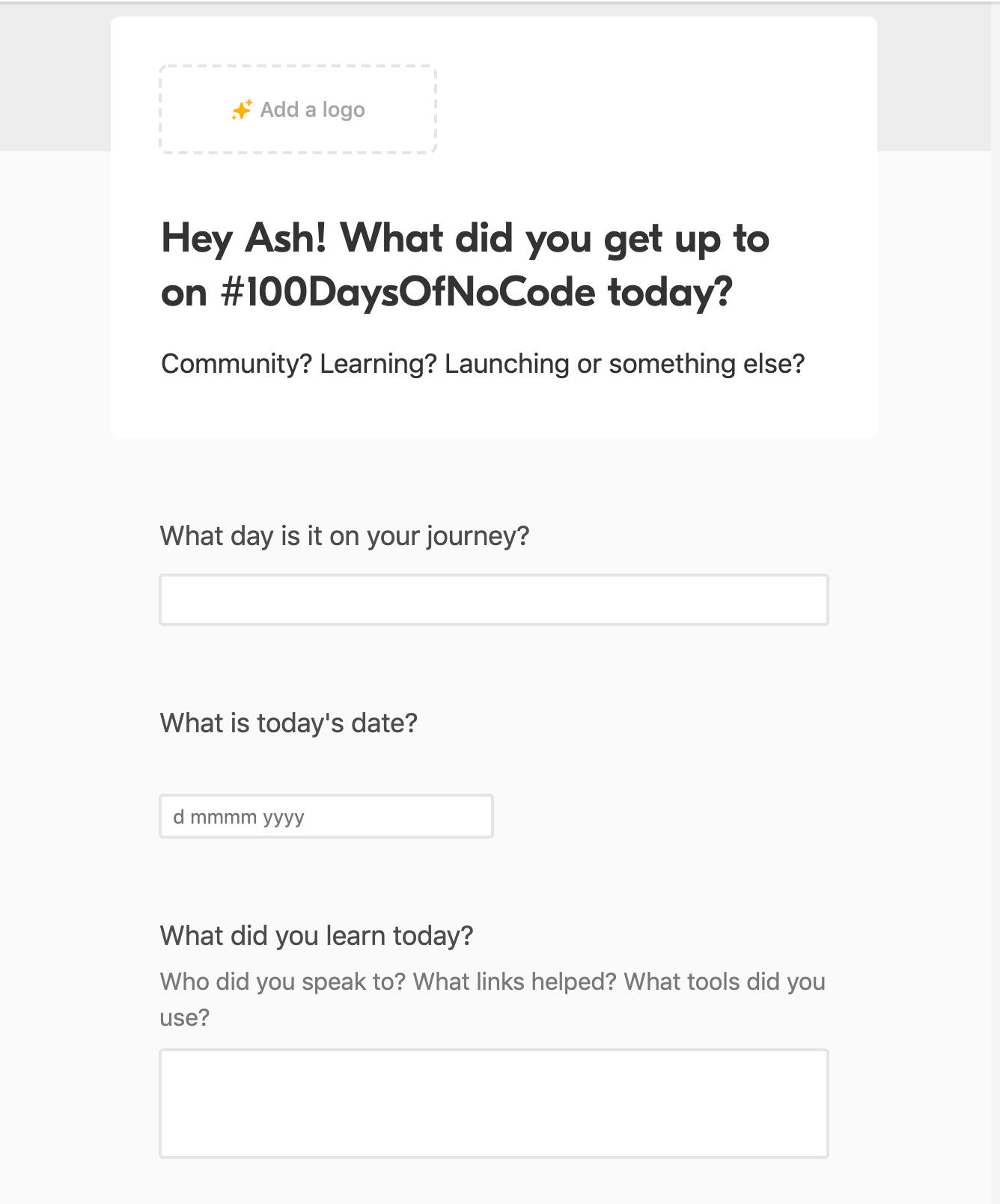Select the 'What is today's date?' label
Screen dimensions: 1000x1204
click(288, 723)
